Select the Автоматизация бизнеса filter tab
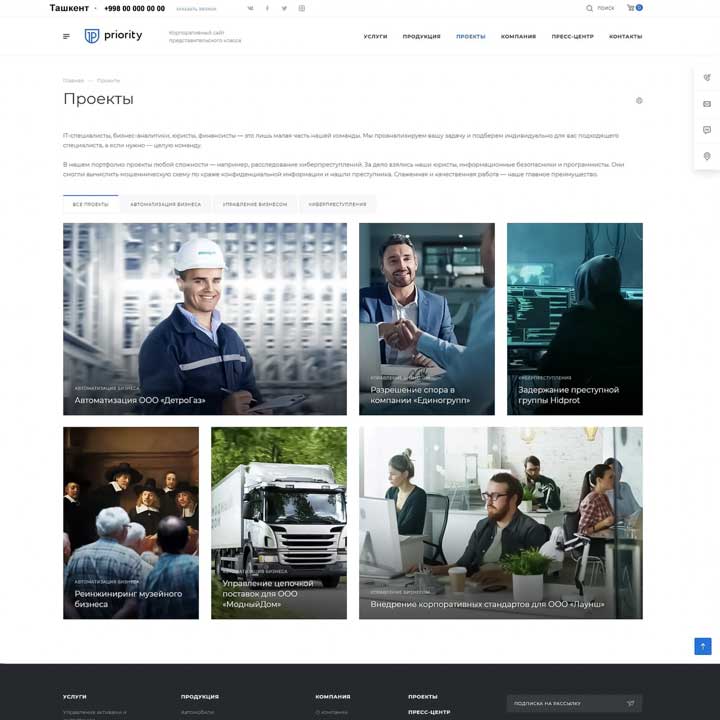 165,204
